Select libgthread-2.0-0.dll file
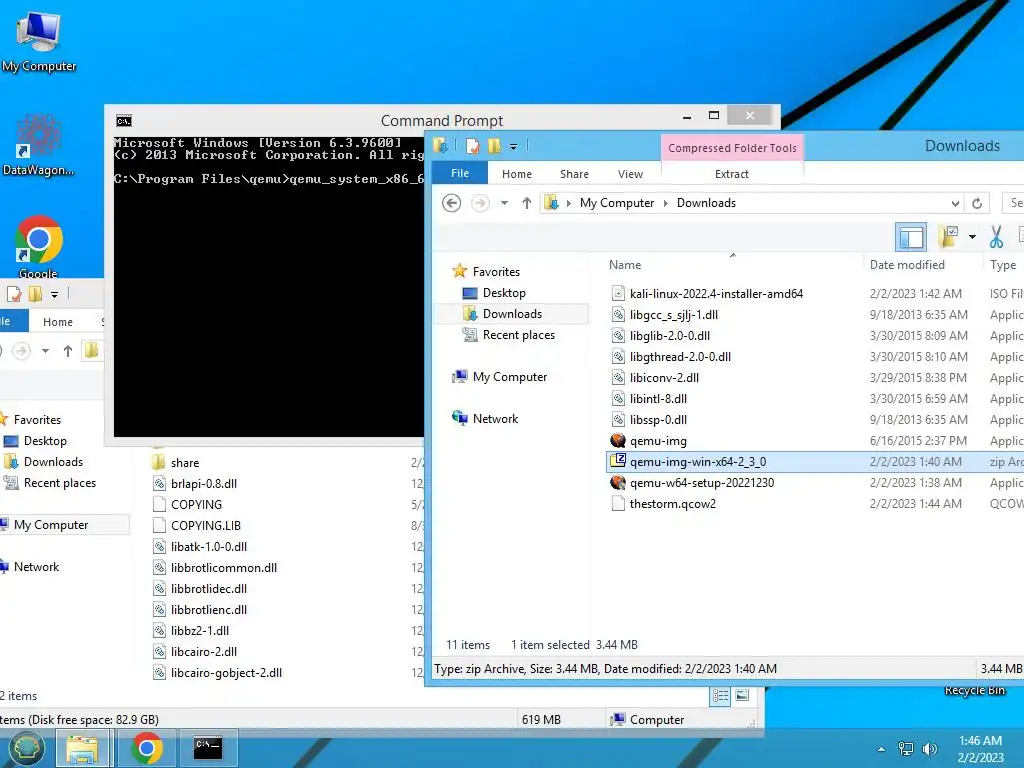 click(680, 357)
